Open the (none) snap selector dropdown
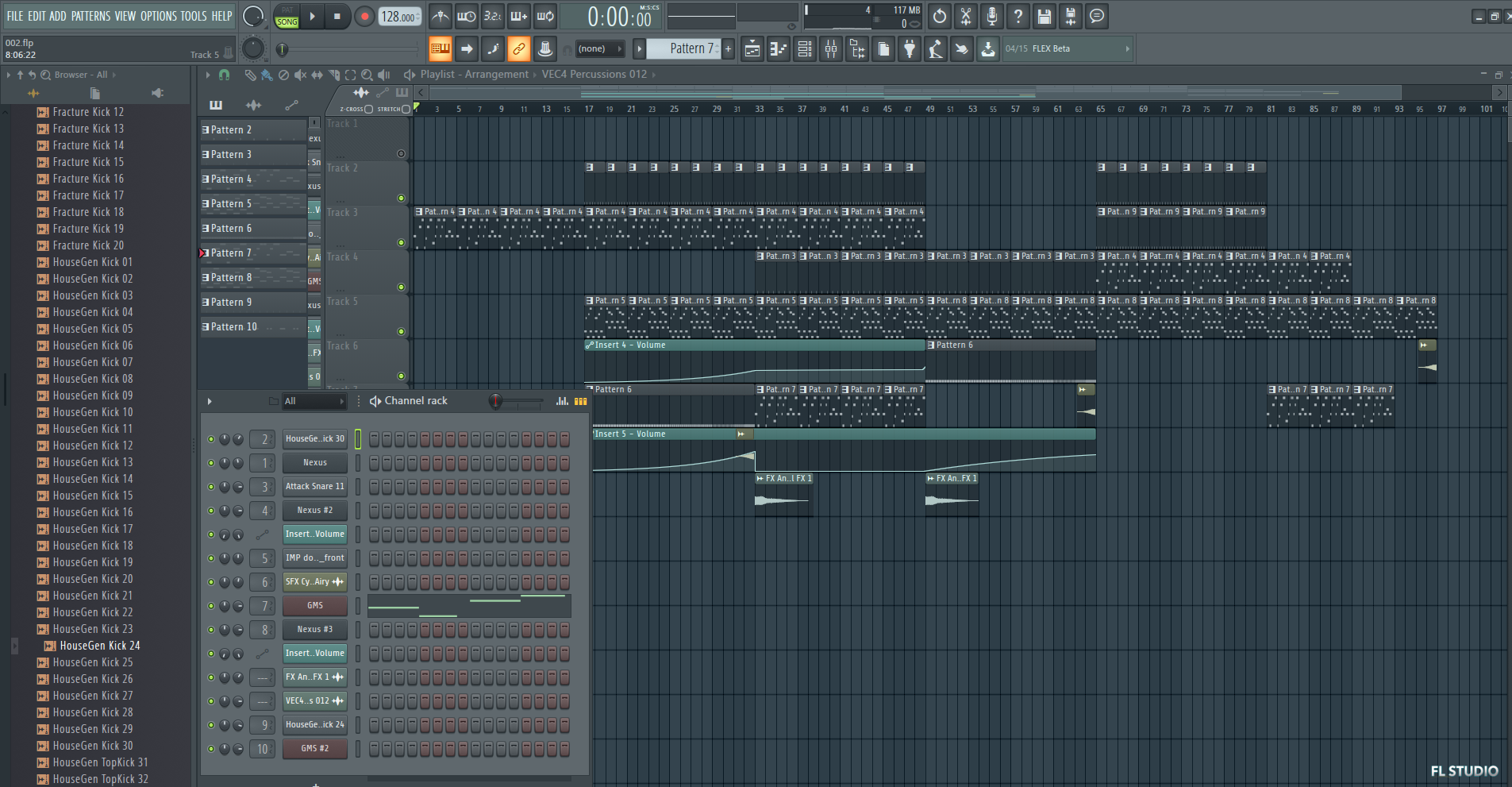This screenshot has width=1512, height=787. pos(598,49)
